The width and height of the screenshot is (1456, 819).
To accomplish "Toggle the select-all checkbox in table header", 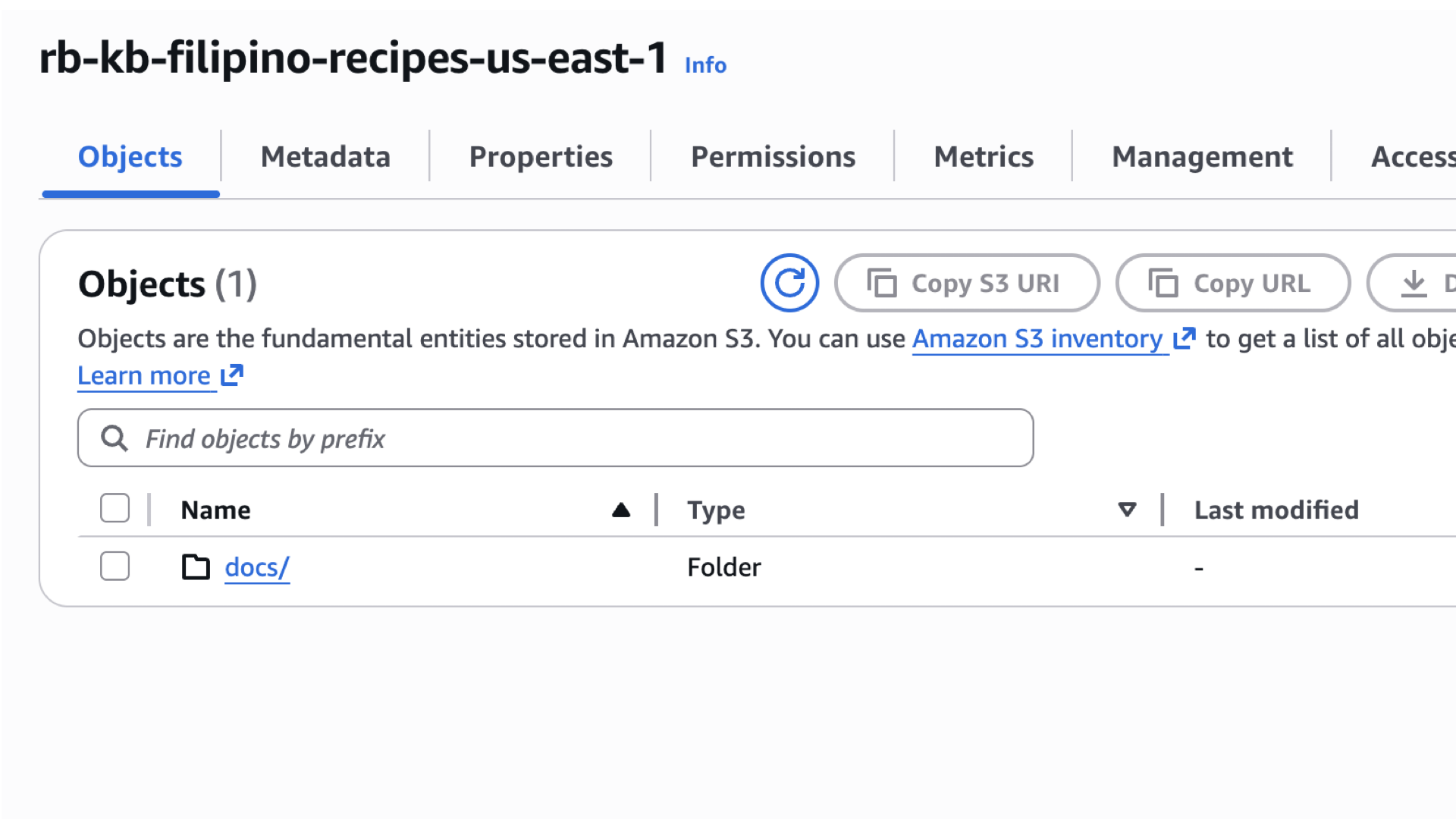I will 115,508.
